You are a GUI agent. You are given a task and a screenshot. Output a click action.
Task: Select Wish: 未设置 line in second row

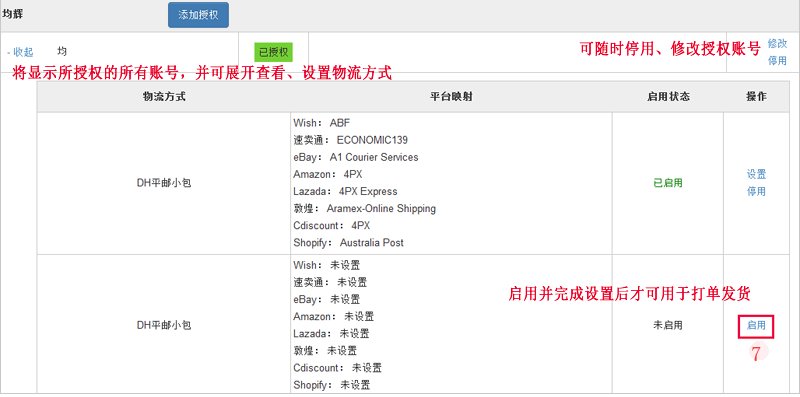coord(327,265)
